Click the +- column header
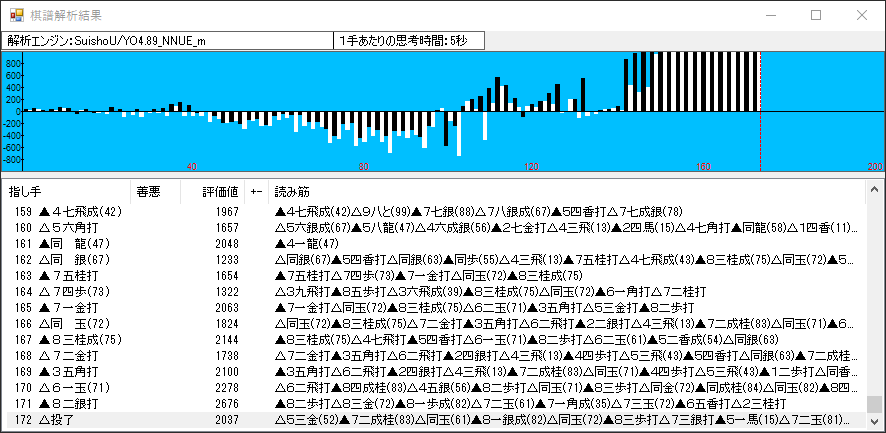This screenshot has width=886, height=433. (257, 192)
